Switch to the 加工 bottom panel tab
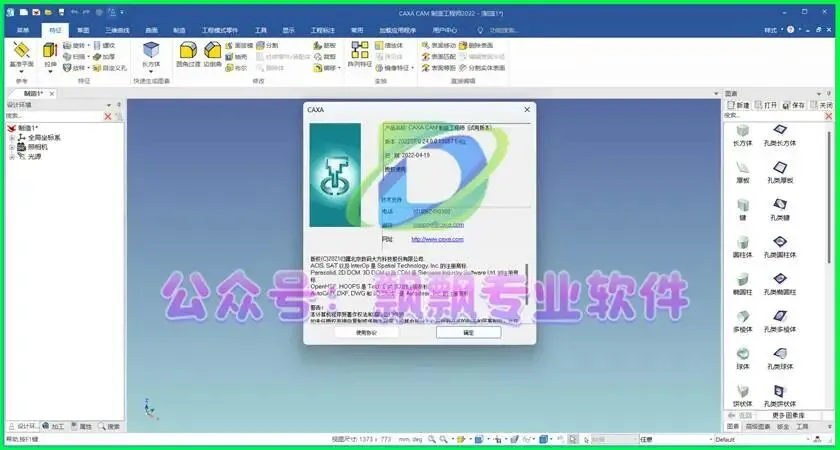This screenshot has width=840, height=450. click(54, 426)
